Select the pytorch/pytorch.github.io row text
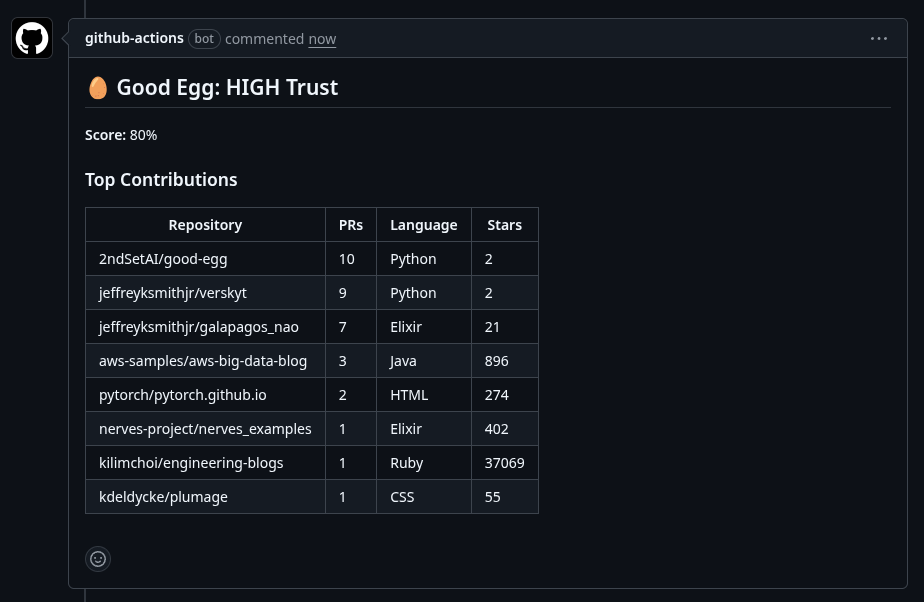This screenshot has height=602, width=924. point(182,395)
